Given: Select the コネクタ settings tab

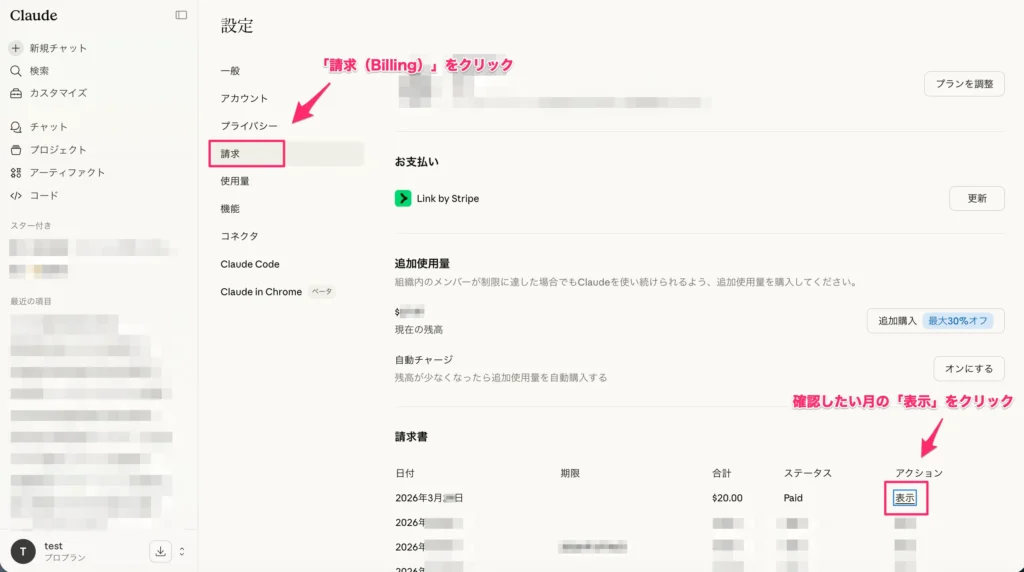Looking at the screenshot, I should click(x=239, y=236).
